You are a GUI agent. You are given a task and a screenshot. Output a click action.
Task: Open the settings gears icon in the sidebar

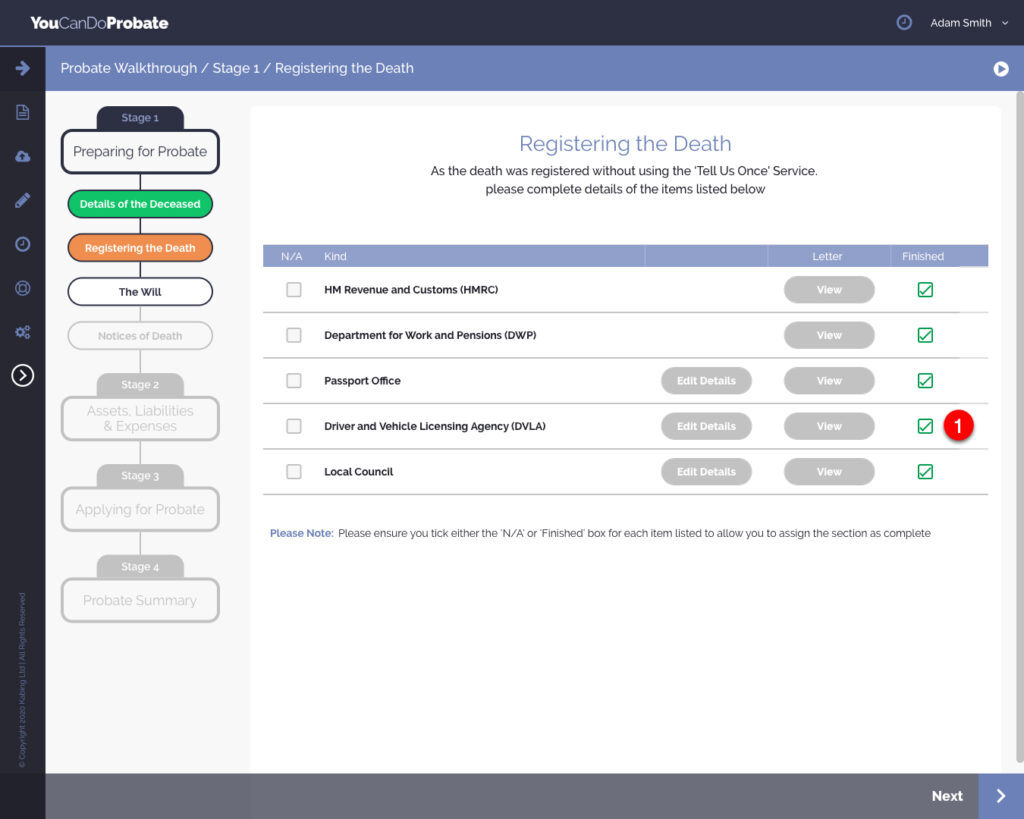22,332
